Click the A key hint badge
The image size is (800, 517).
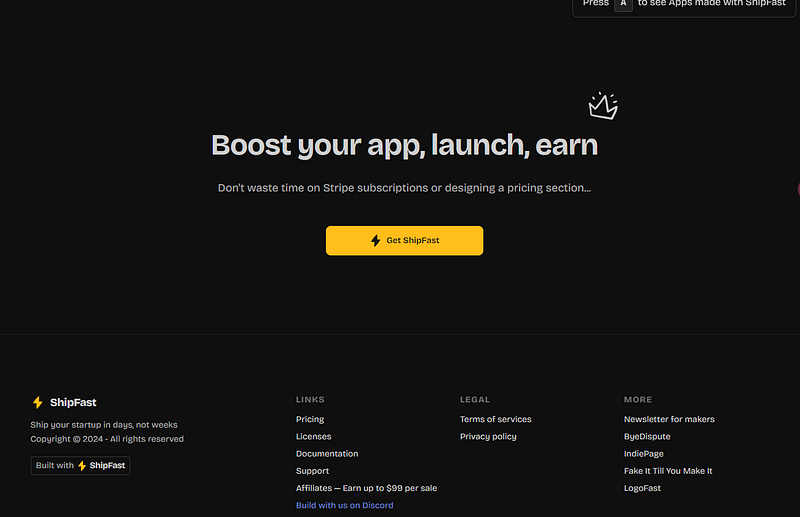(x=623, y=4)
